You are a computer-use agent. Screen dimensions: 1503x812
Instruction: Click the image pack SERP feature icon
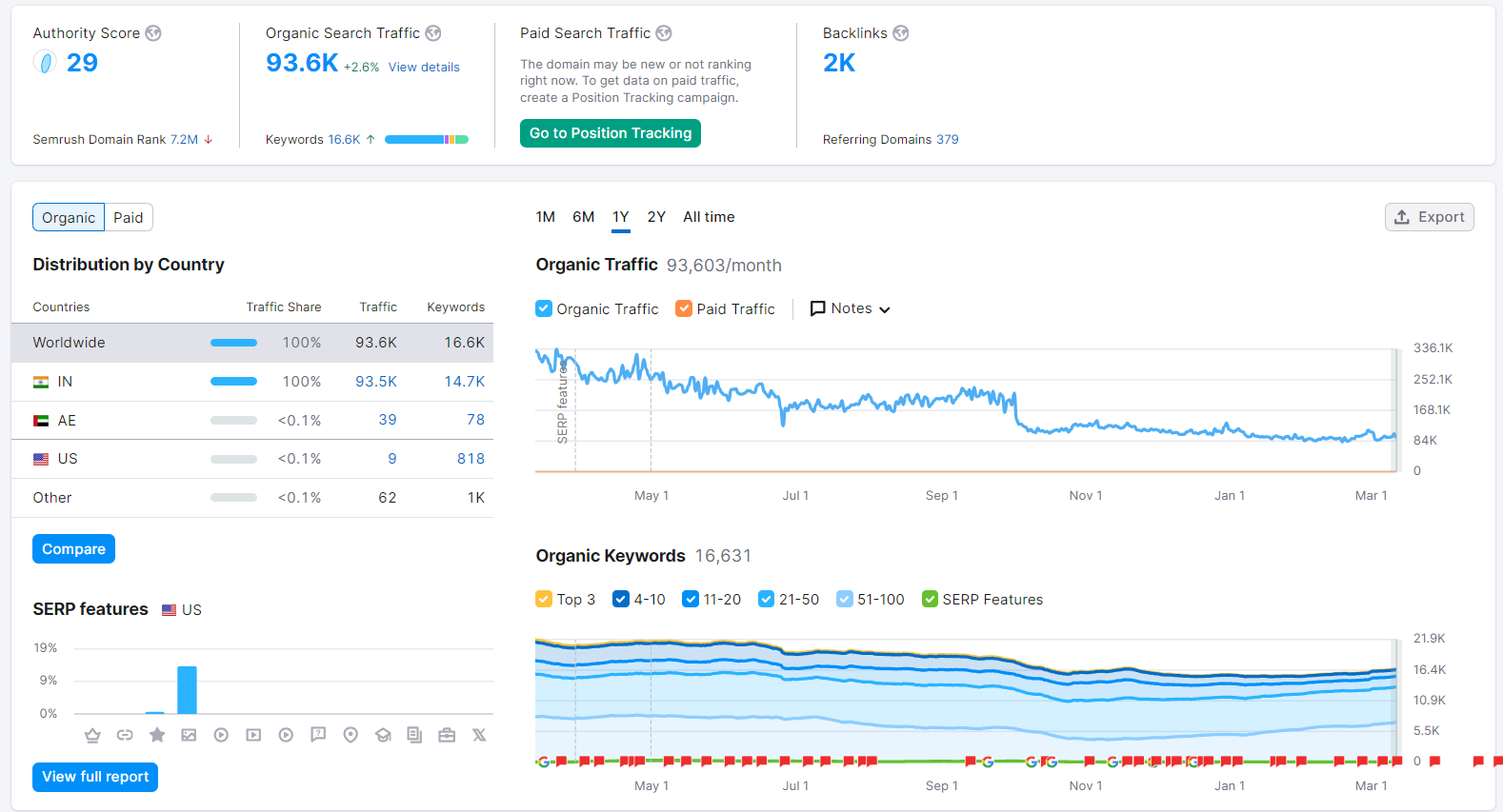click(x=189, y=735)
